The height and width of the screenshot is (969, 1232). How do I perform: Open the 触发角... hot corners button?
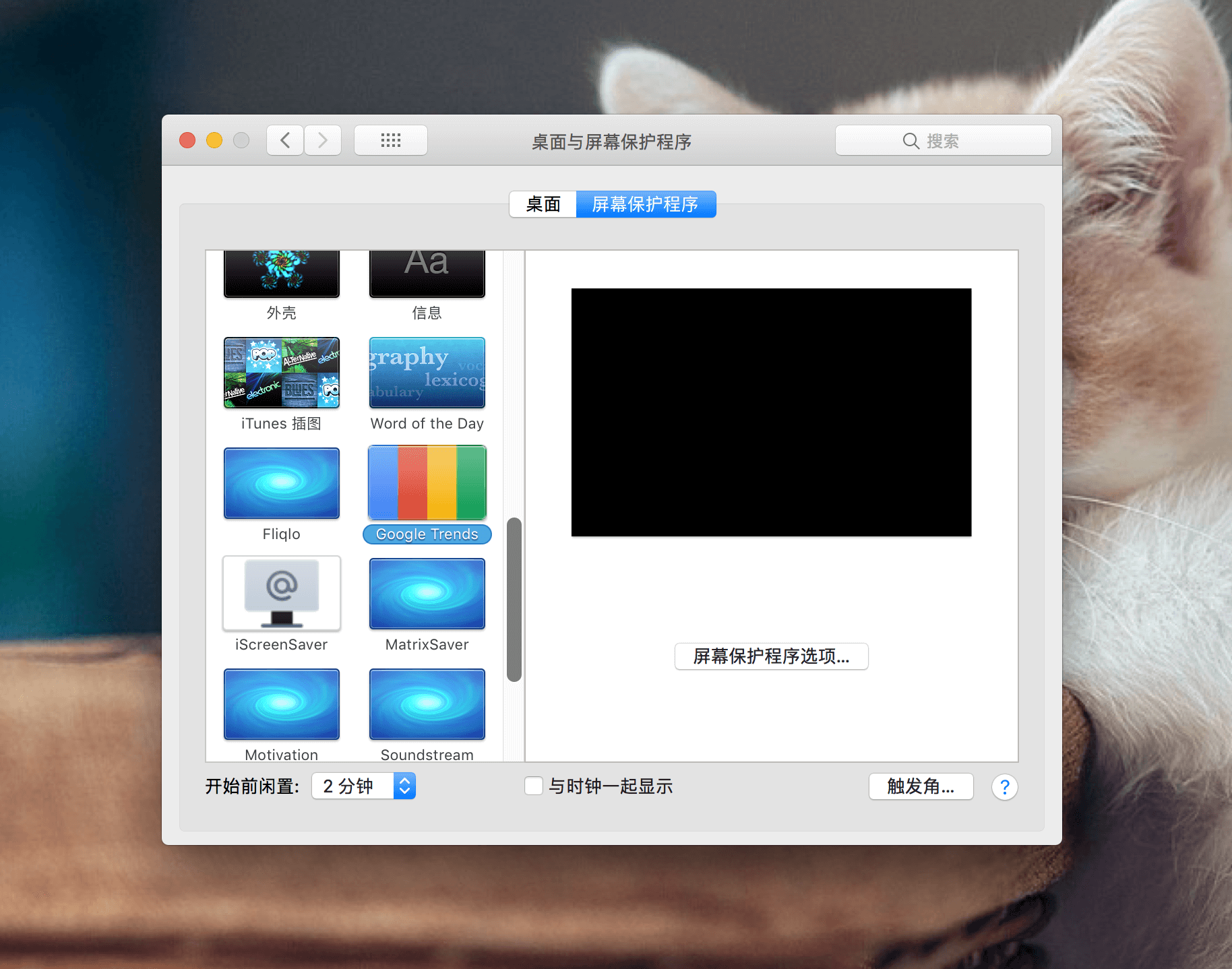tap(921, 786)
